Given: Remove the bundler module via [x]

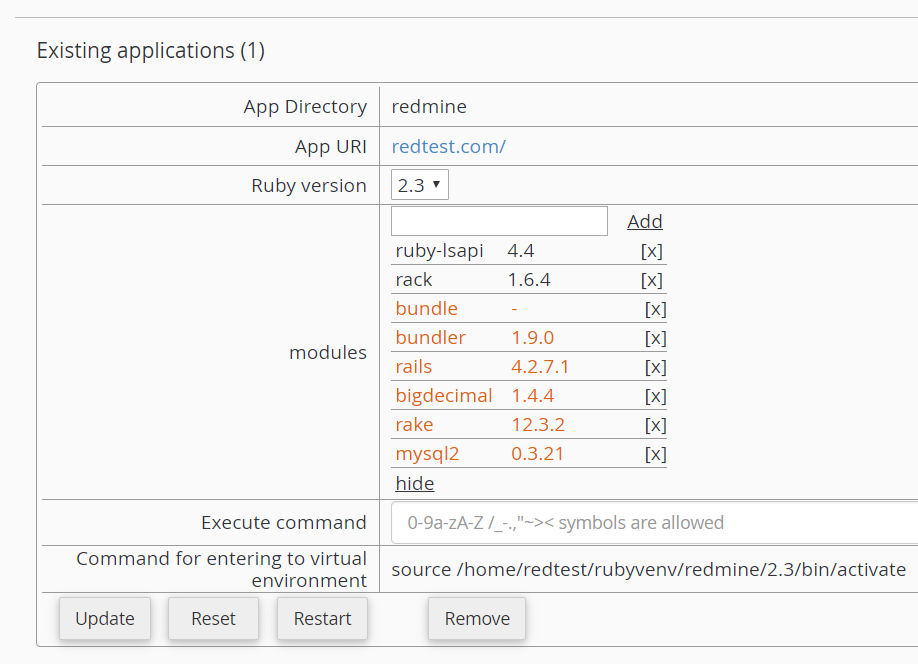Looking at the screenshot, I should [655, 338].
